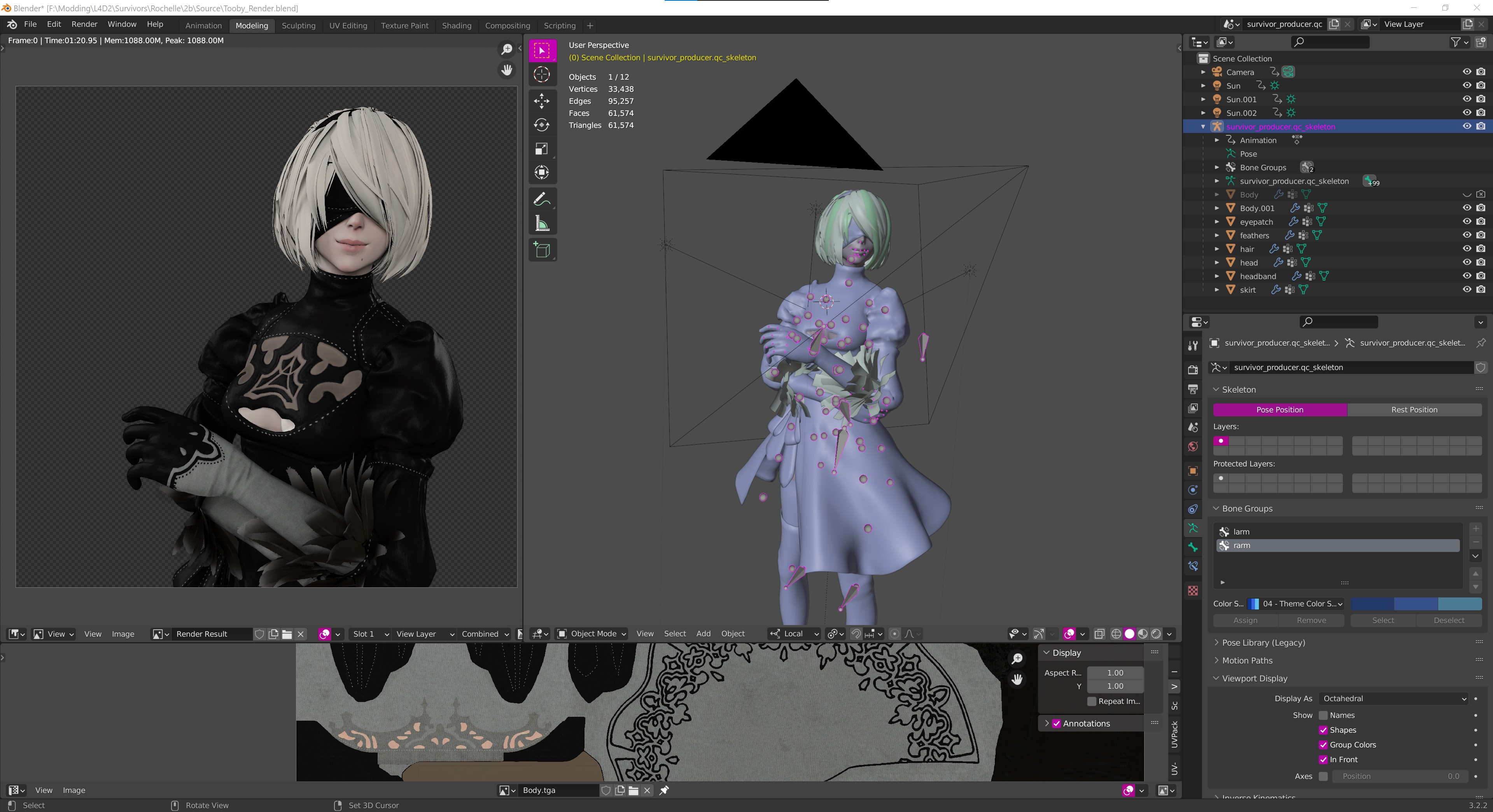
Task: Choose the Add Cube tool
Action: click(542, 250)
